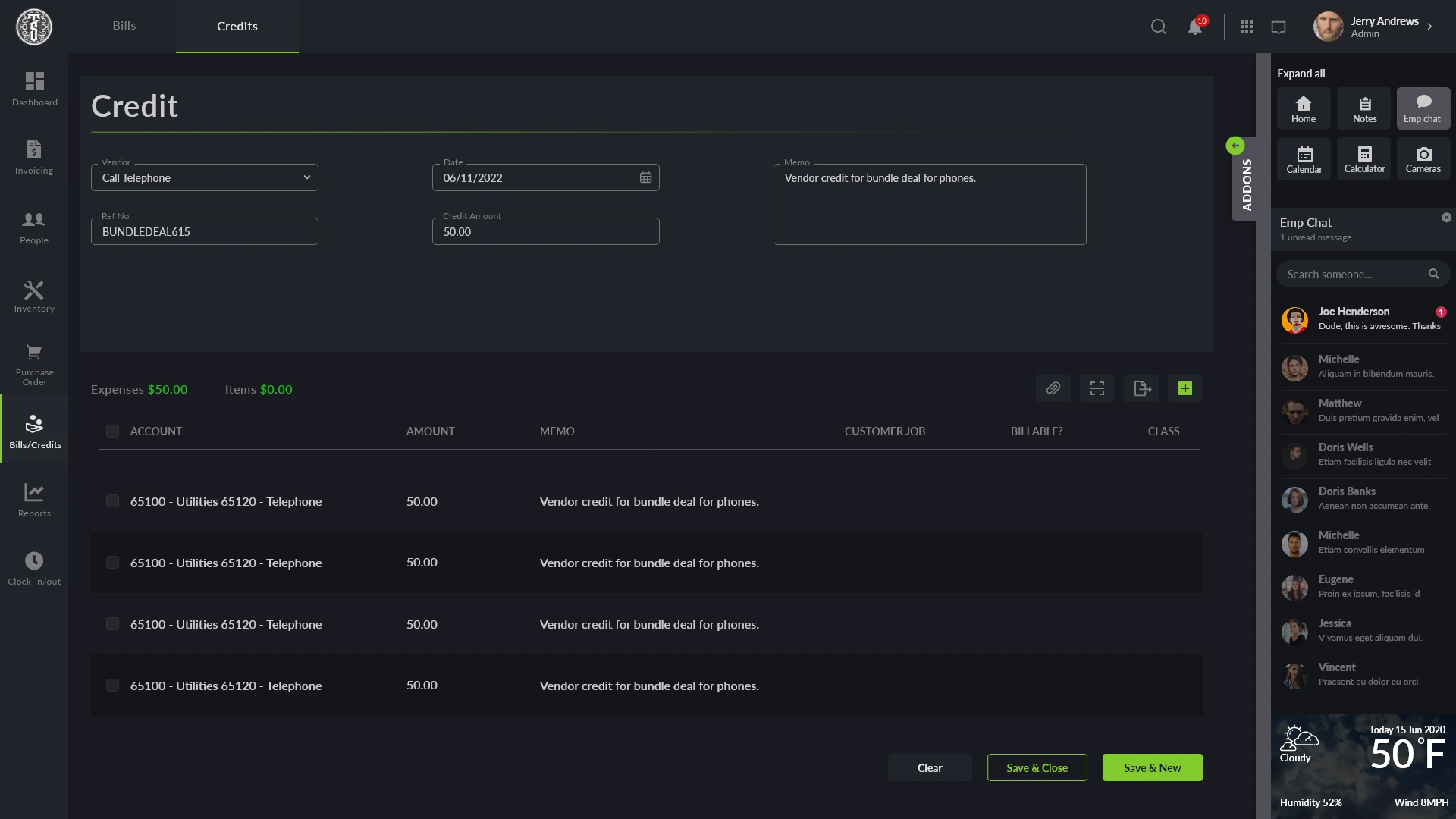The height and width of the screenshot is (819, 1456).
Task: Open the Notes addon tile
Action: point(1364,108)
